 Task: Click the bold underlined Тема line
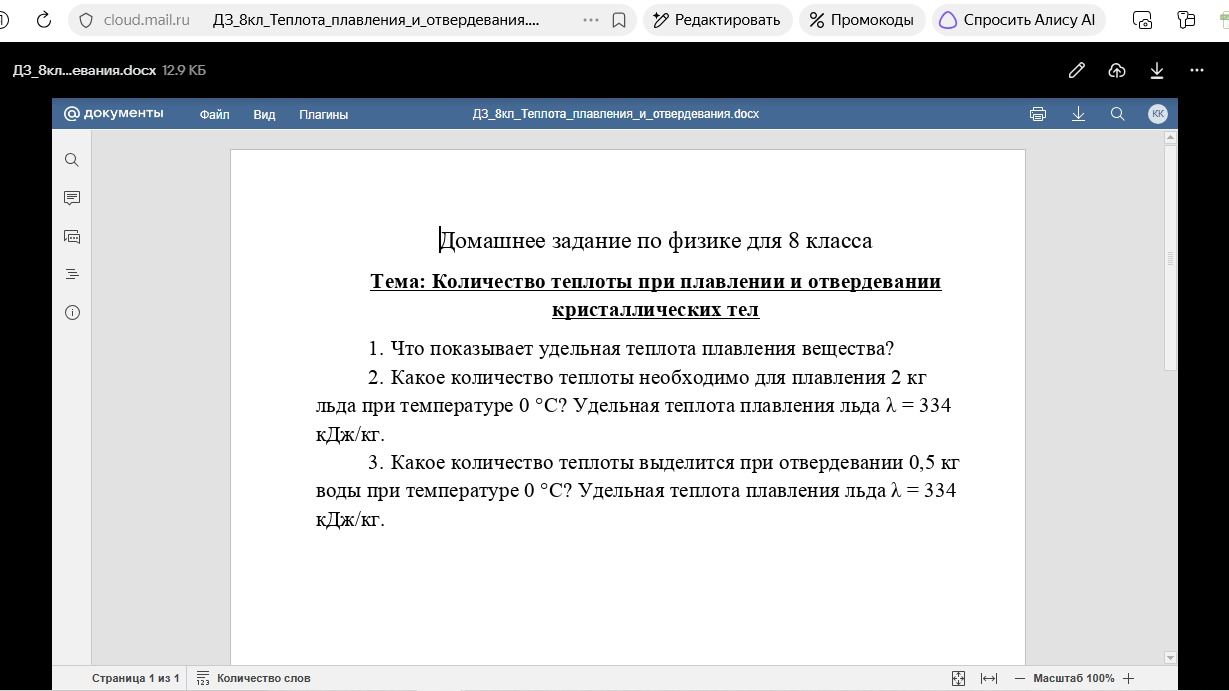tap(656, 295)
